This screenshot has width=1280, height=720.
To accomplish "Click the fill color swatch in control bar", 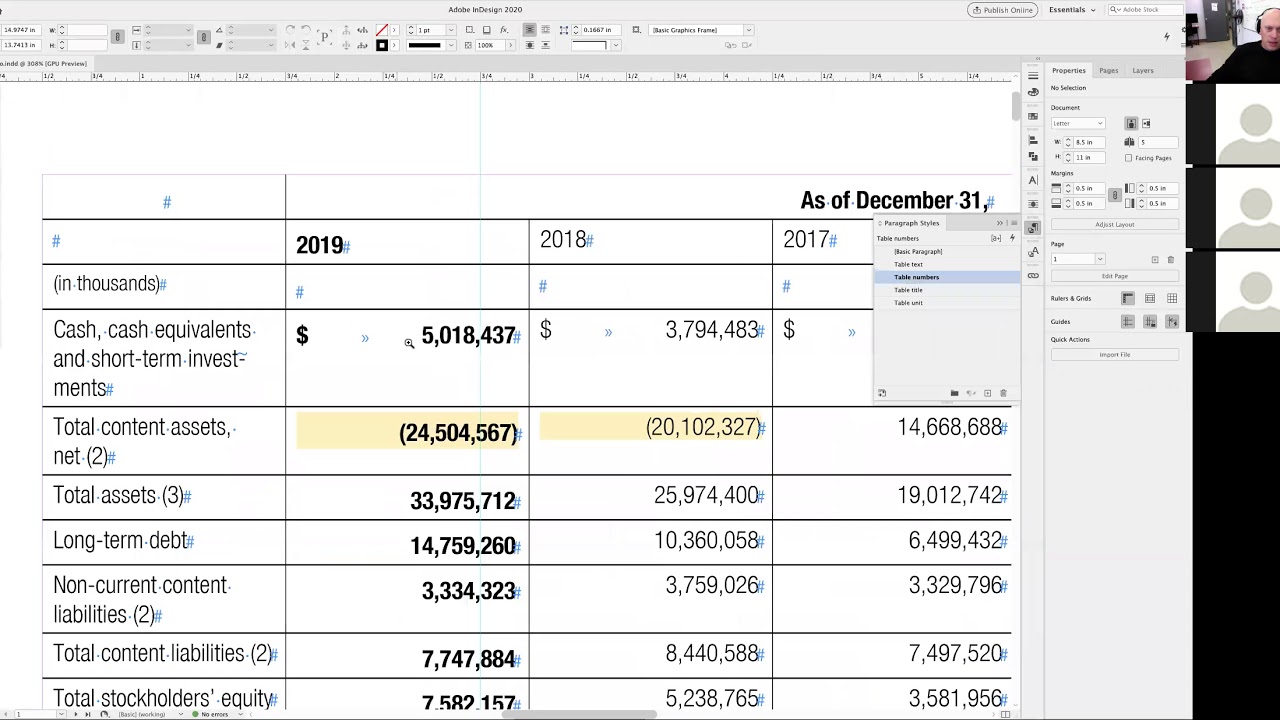I will tap(382, 29).
